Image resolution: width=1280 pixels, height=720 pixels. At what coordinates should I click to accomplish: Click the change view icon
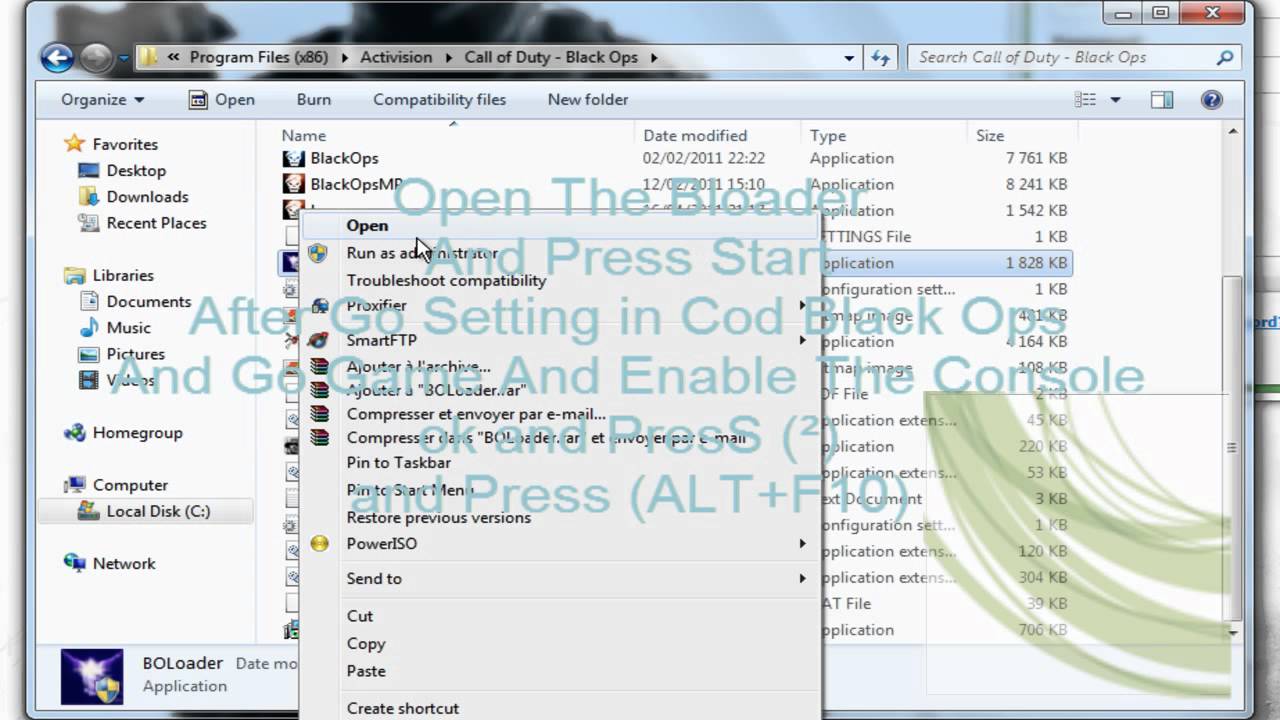coord(1085,99)
